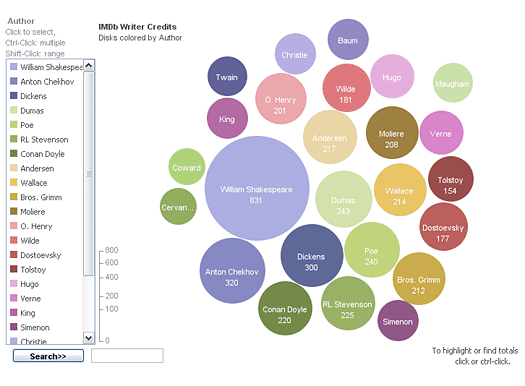Select Poe in the author list

point(22,125)
